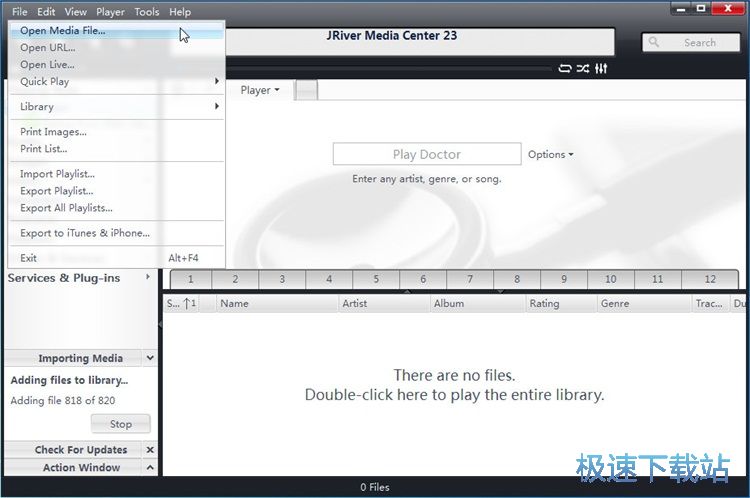Click the Services & Plug-ins heading
The image size is (750, 498).
64,278
